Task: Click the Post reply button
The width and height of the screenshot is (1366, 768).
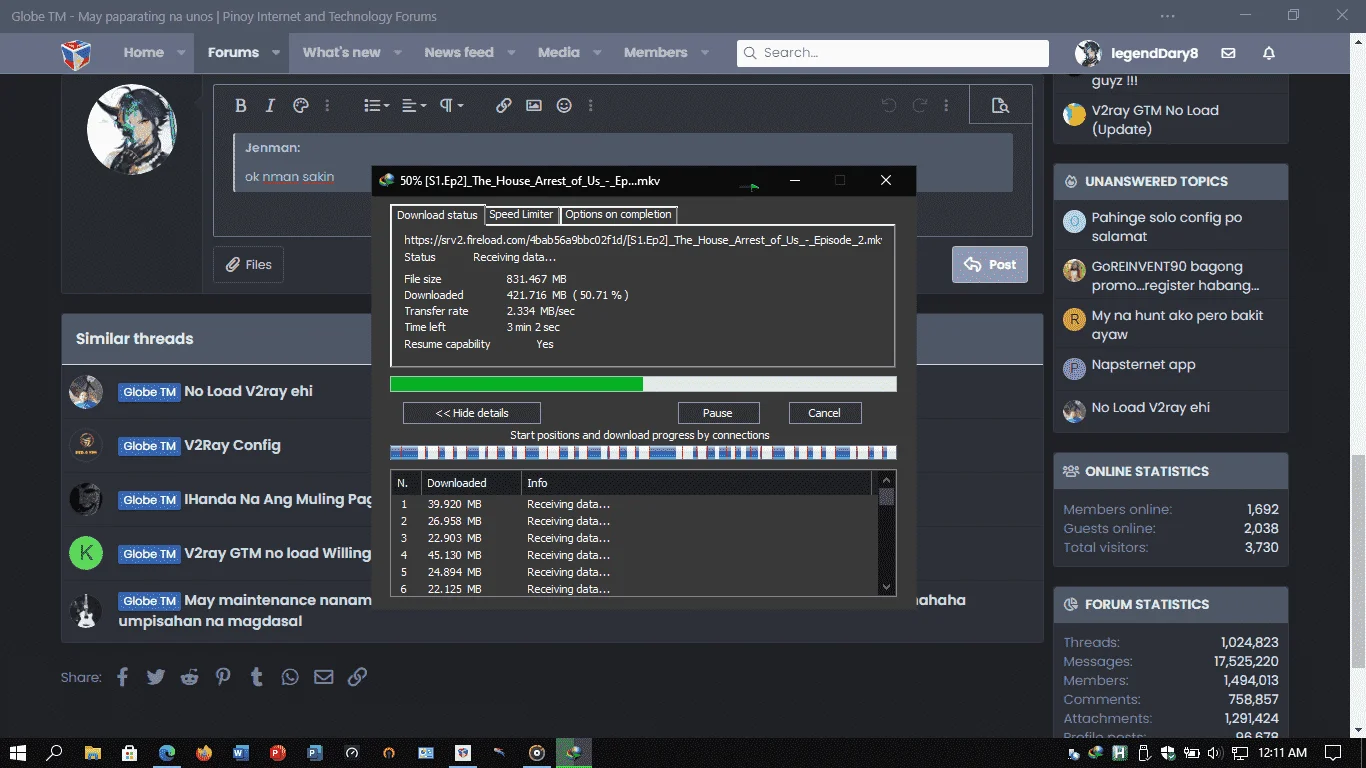Action: click(x=990, y=265)
